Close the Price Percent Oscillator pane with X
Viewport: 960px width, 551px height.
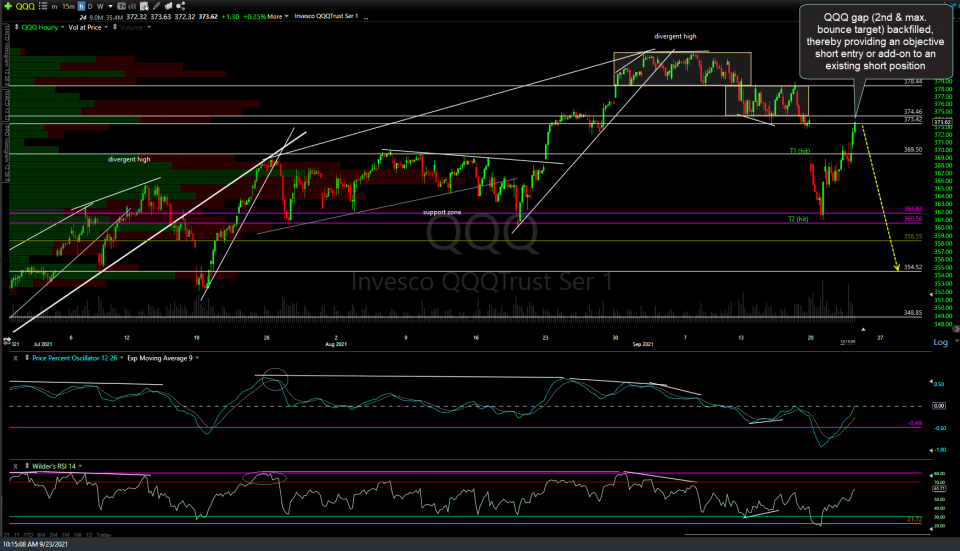15,358
